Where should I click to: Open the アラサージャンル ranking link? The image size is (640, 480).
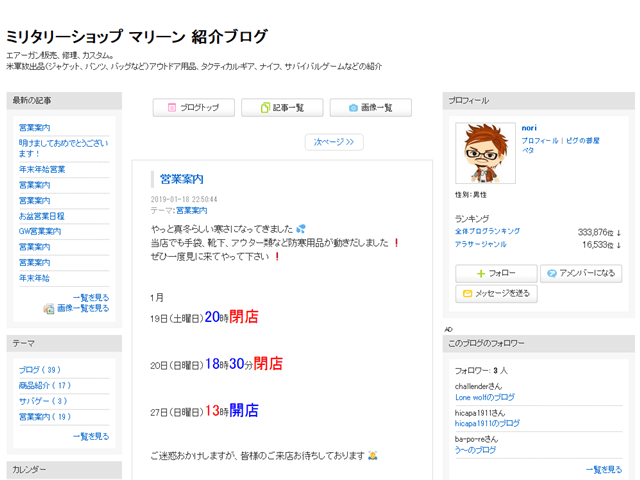tap(481, 244)
